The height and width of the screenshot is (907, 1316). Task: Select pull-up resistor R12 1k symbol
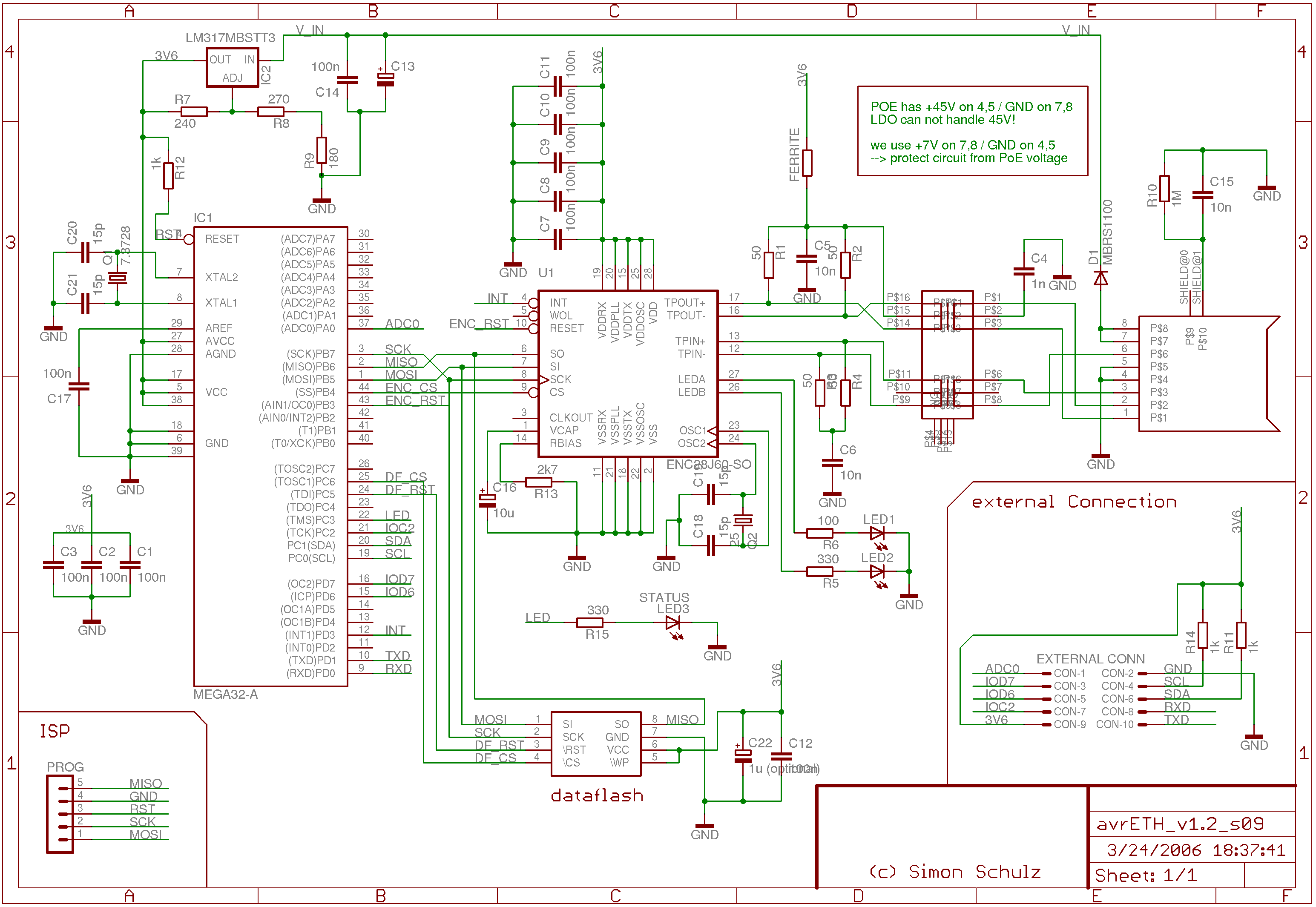168,175
